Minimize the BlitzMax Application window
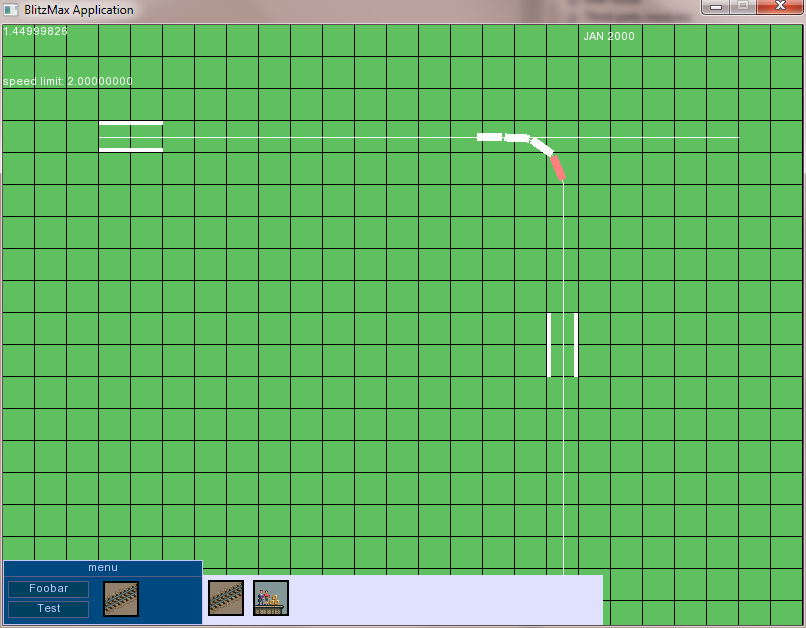 (x=715, y=7)
